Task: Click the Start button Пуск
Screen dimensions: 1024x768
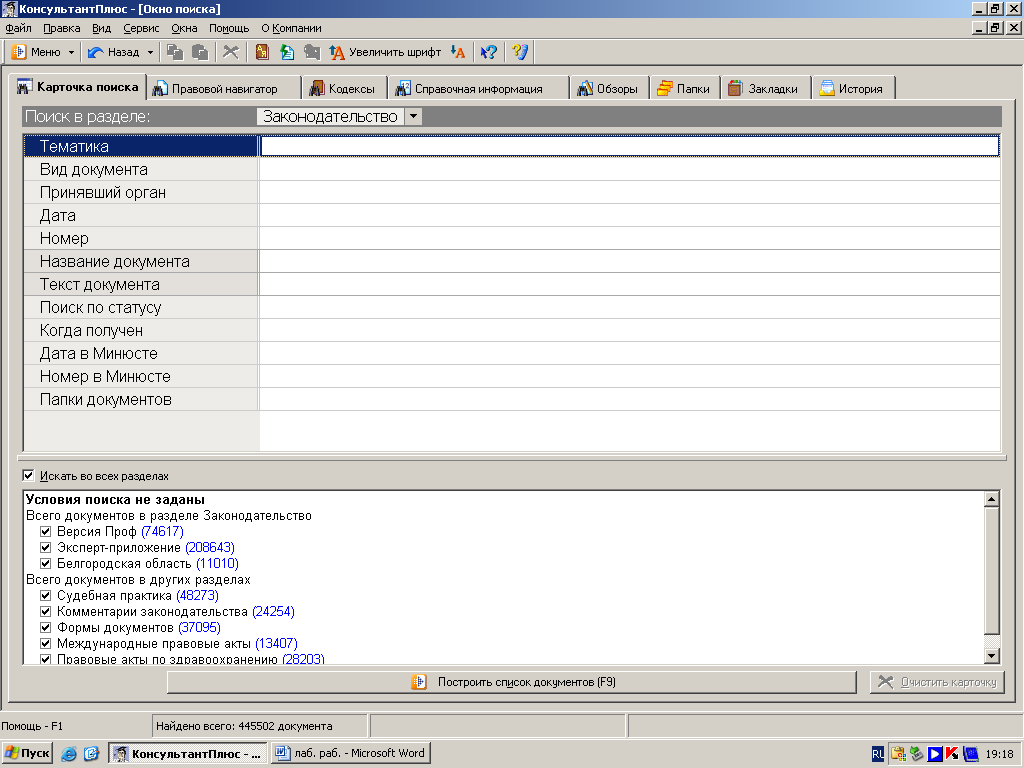Action: click(27, 754)
